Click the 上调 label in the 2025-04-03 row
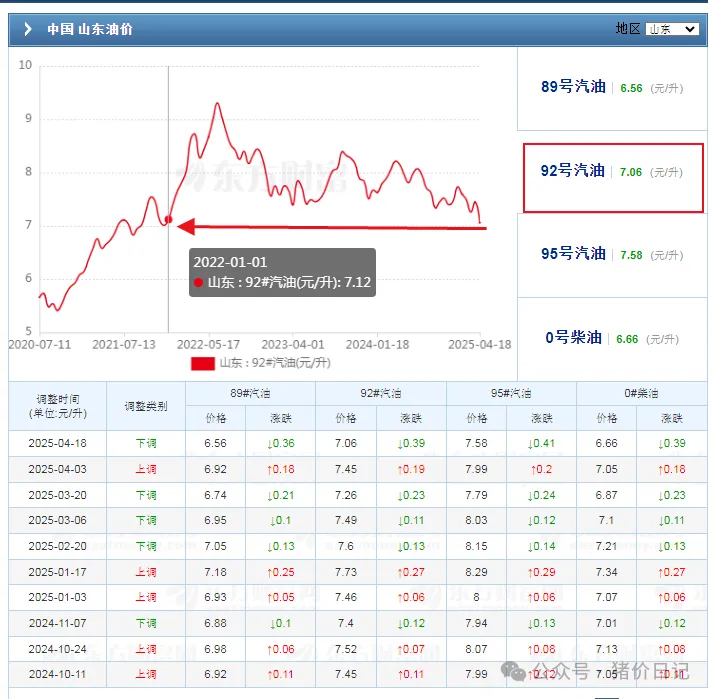This screenshot has width=712, height=699. click(146, 469)
